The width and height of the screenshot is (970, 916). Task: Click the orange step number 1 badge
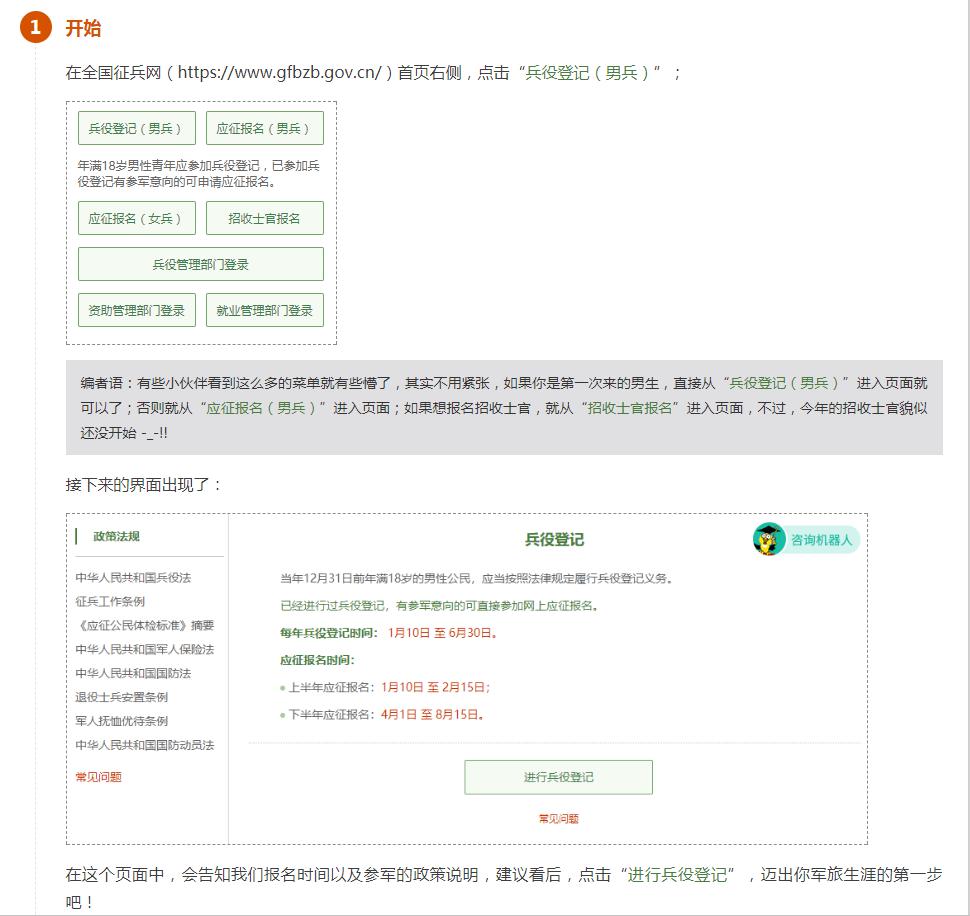(35, 28)
